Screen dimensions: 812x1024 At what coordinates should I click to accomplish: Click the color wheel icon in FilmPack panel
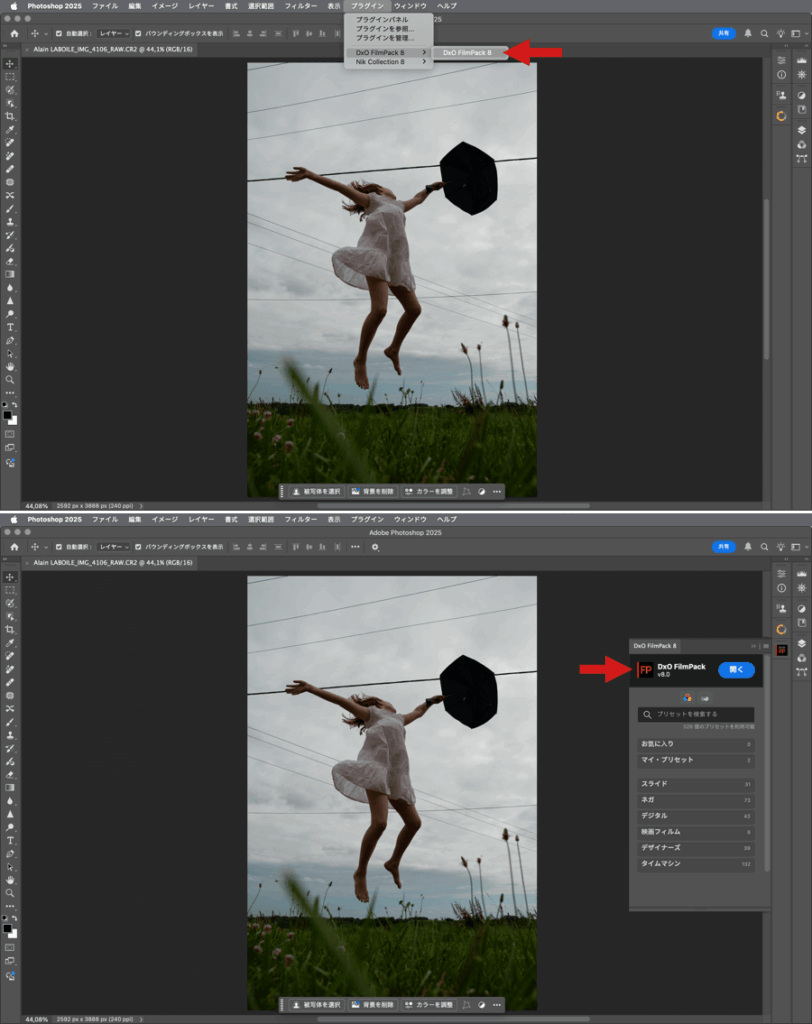pyautogui.click(x=687, y=697)
